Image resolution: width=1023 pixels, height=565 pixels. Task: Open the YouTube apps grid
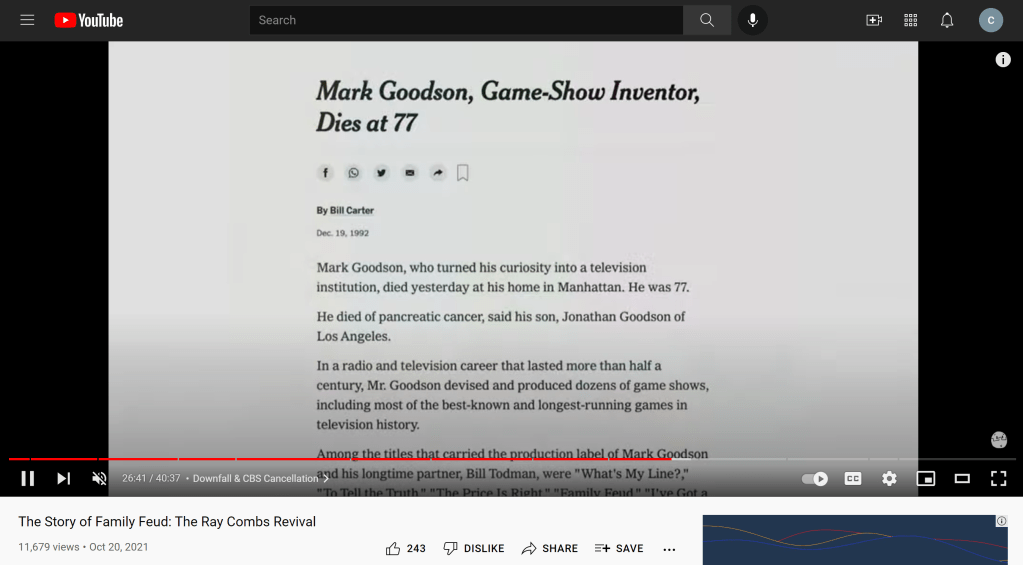910,20
